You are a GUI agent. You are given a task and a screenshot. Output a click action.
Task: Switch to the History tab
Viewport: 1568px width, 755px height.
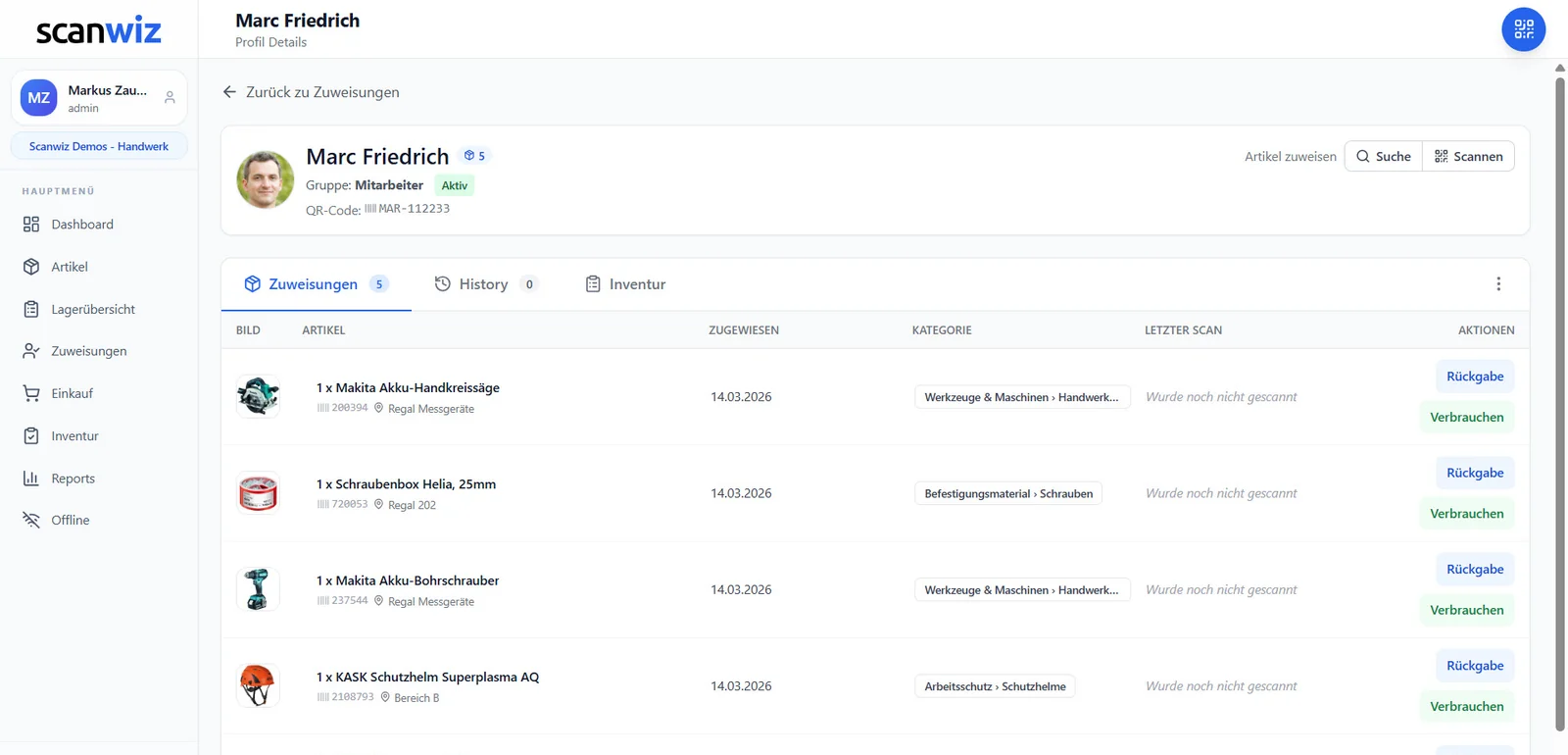point(486,284)
